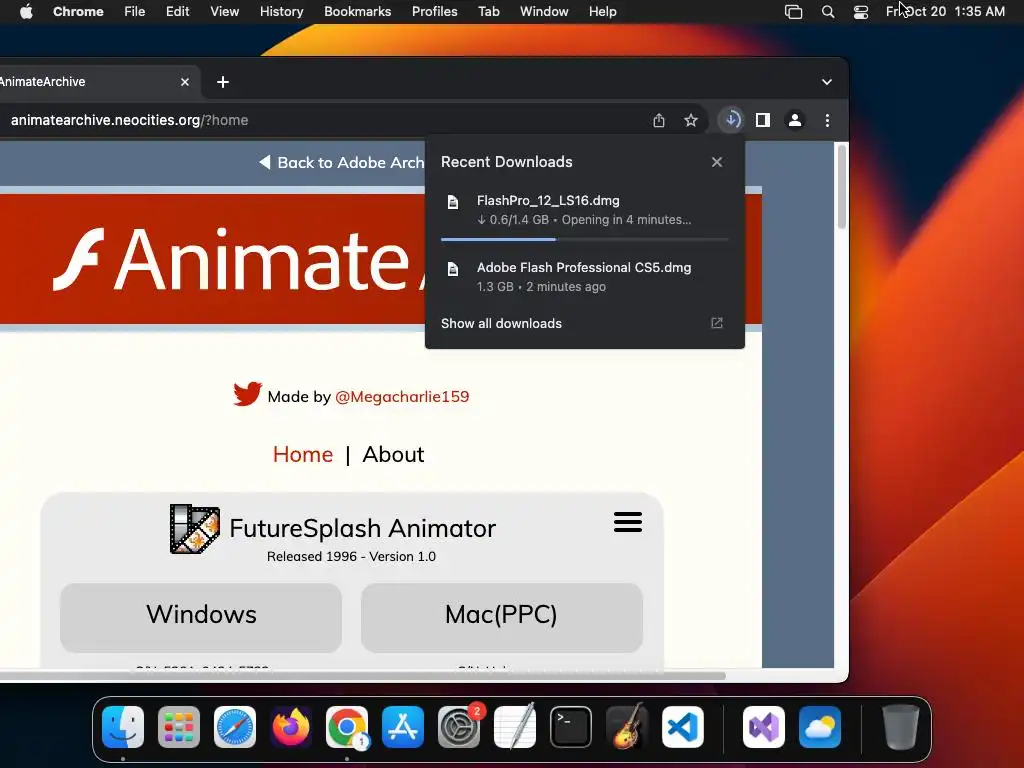1024x768 pixels.
Task: Click the FutureSplash Animator filmstrip logo
Action: pos(195,529)
